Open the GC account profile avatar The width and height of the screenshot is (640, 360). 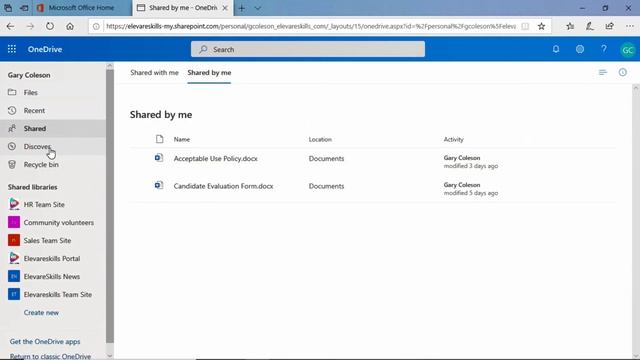(628, 50)
